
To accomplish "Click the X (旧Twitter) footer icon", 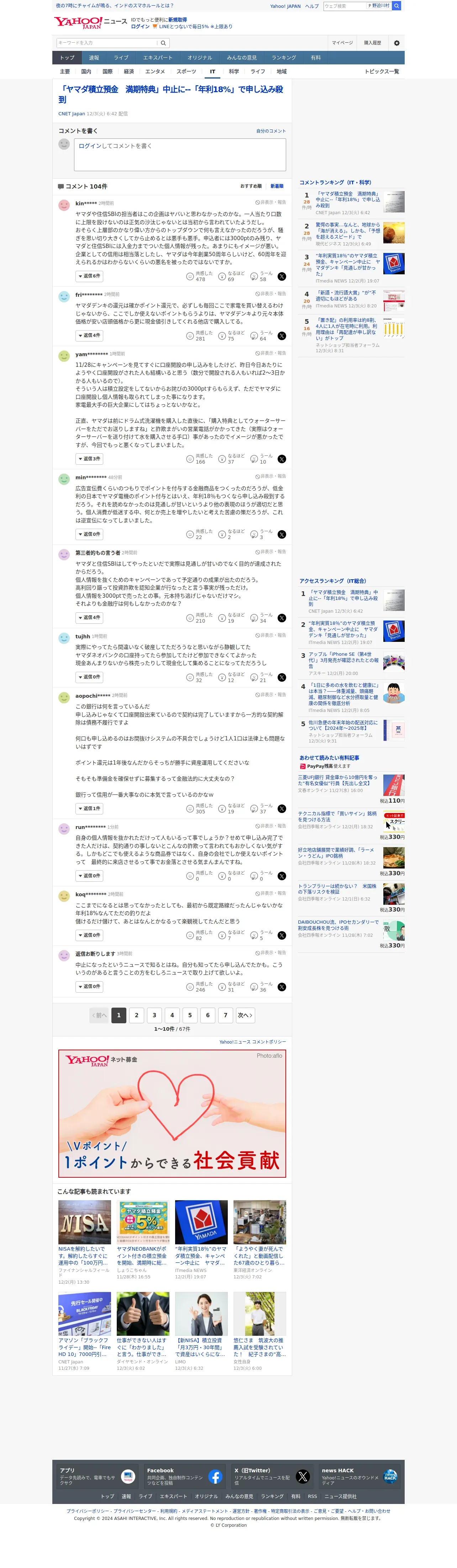I will [x=303, y=1476].
